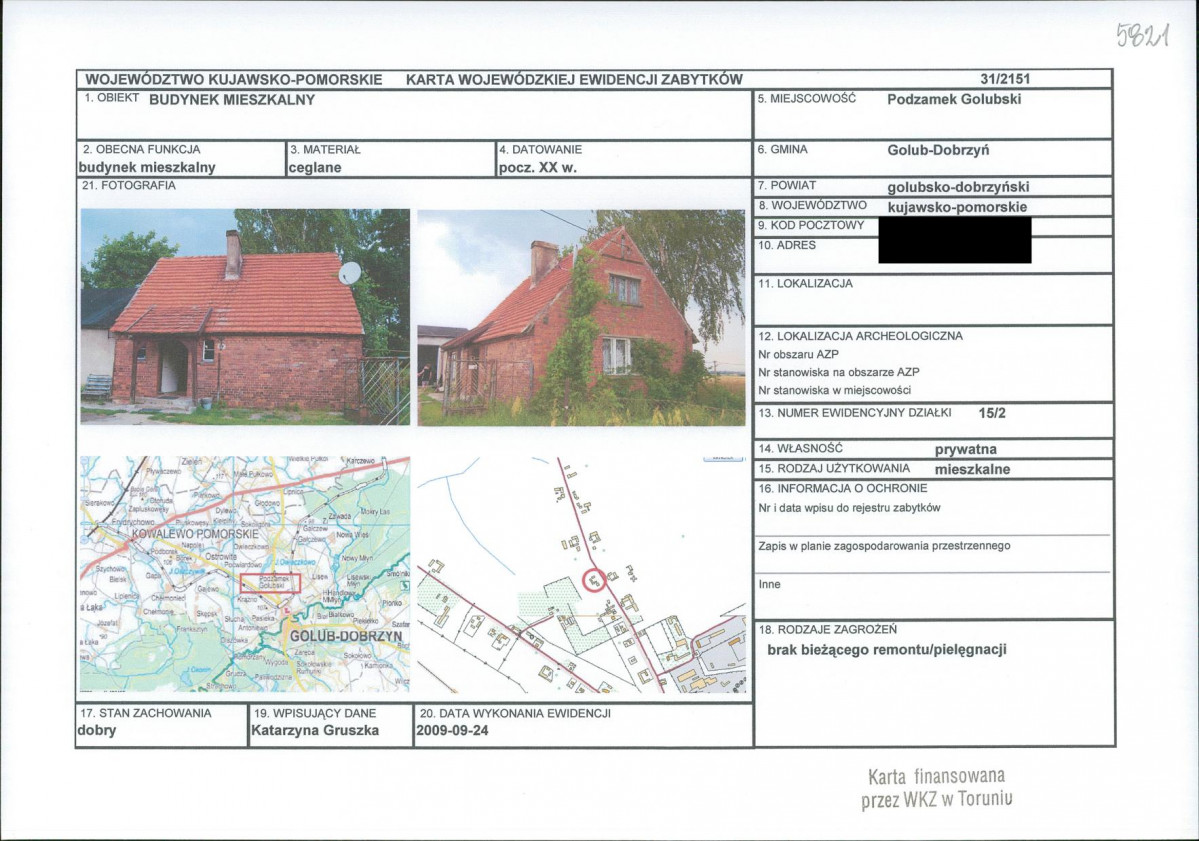Click the label "7. POWIAT"
Image resolution: width=1199 pixels, height=841 pixels.
(787, 186)
